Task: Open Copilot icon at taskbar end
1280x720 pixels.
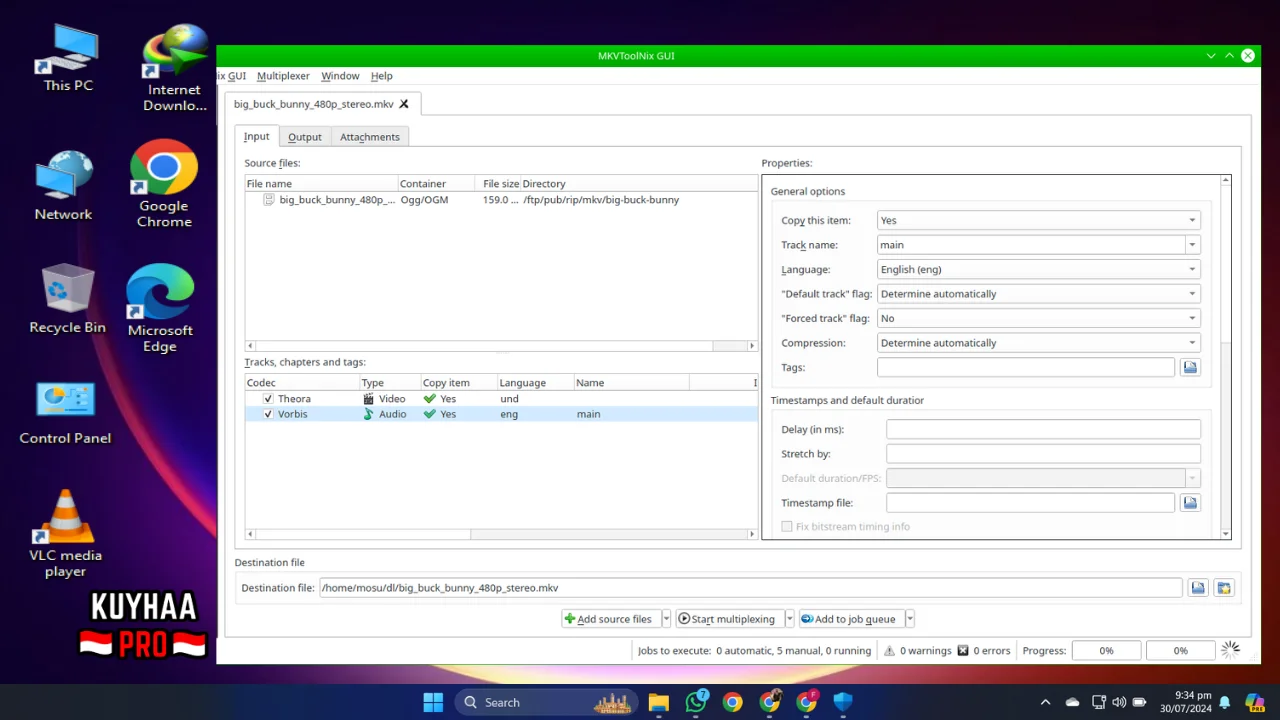Action: point(1255,702)
